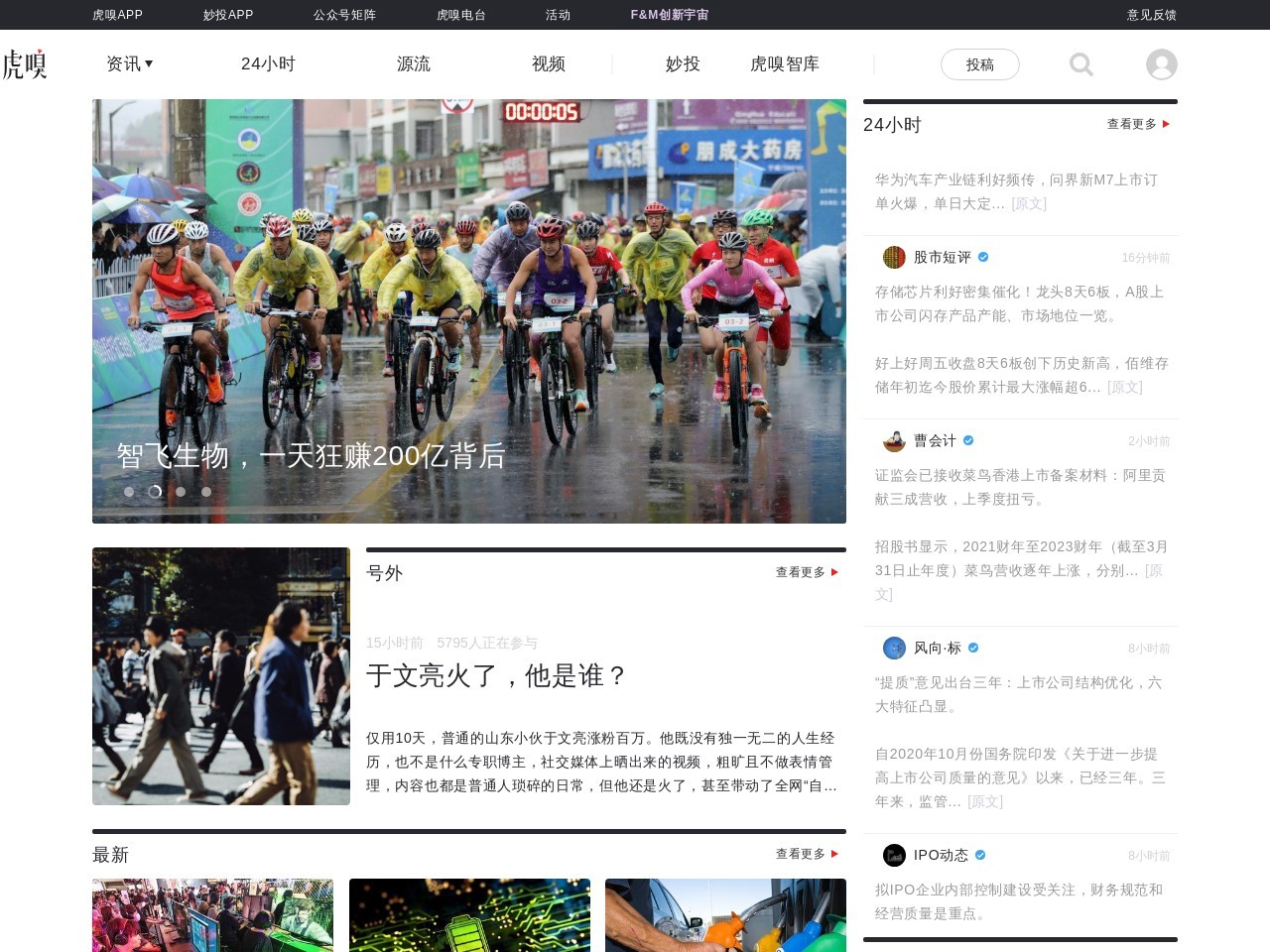Click the user profile avatar icon
The width and height of the screenshot is (1270, 952).
(x=1161, y=64)
